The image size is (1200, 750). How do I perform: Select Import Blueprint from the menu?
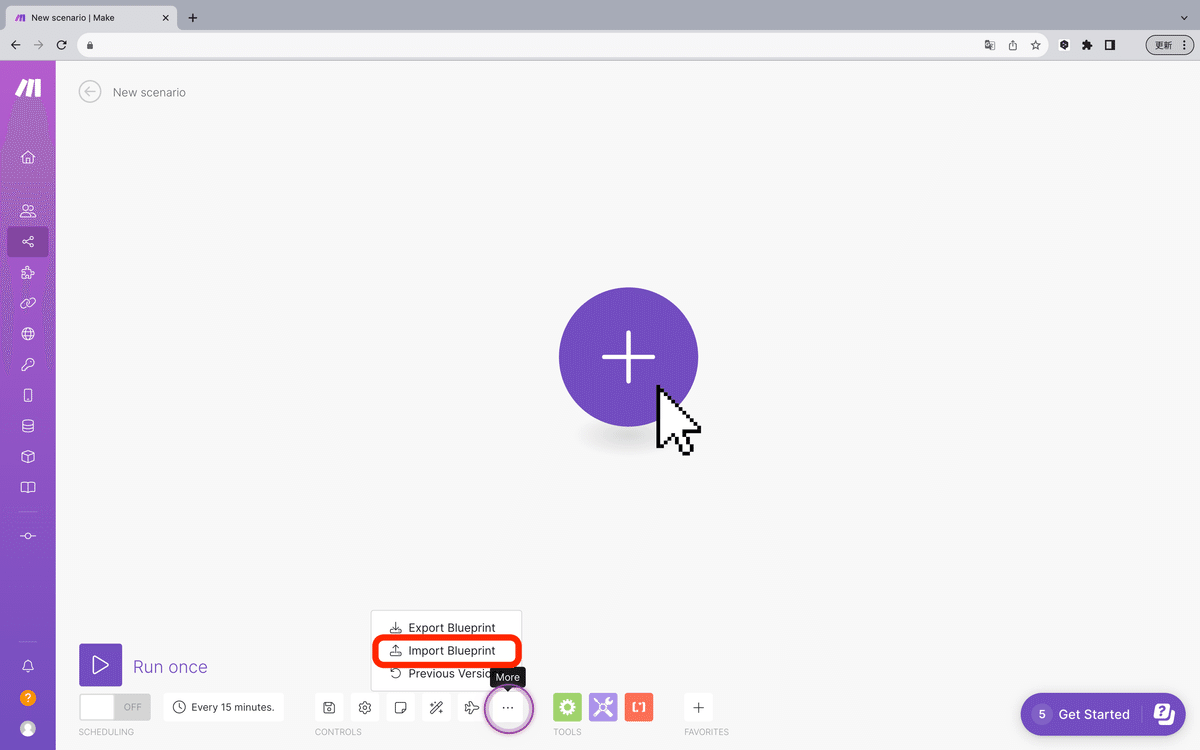click(x=446, y=651)
